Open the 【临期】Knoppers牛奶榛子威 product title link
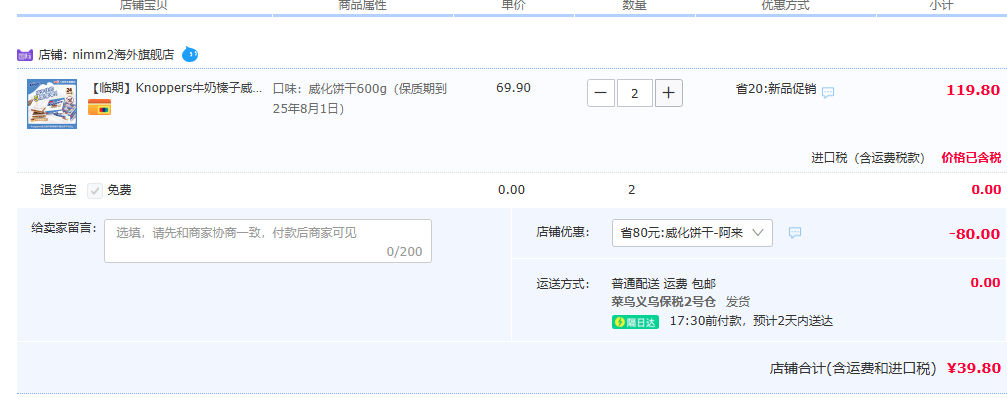This screenshot has width=1007, height=398. [175, 89]
